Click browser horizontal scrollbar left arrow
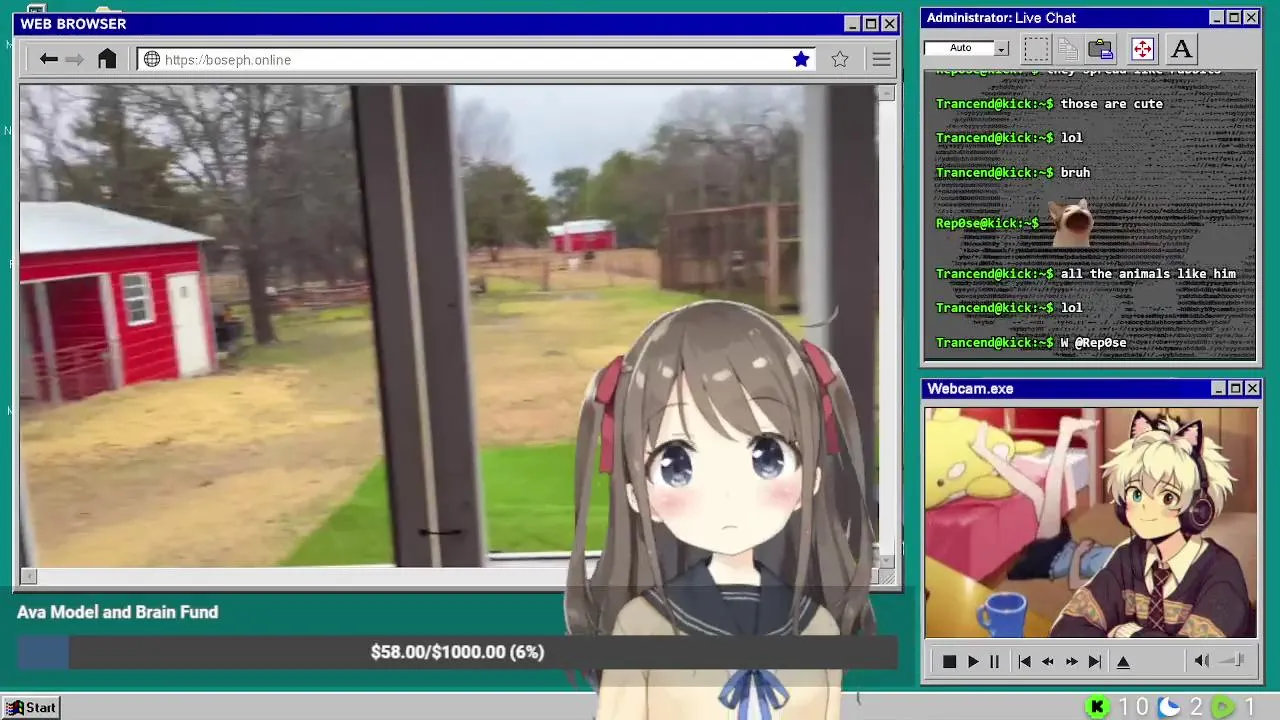 click(x=28, y=576)
